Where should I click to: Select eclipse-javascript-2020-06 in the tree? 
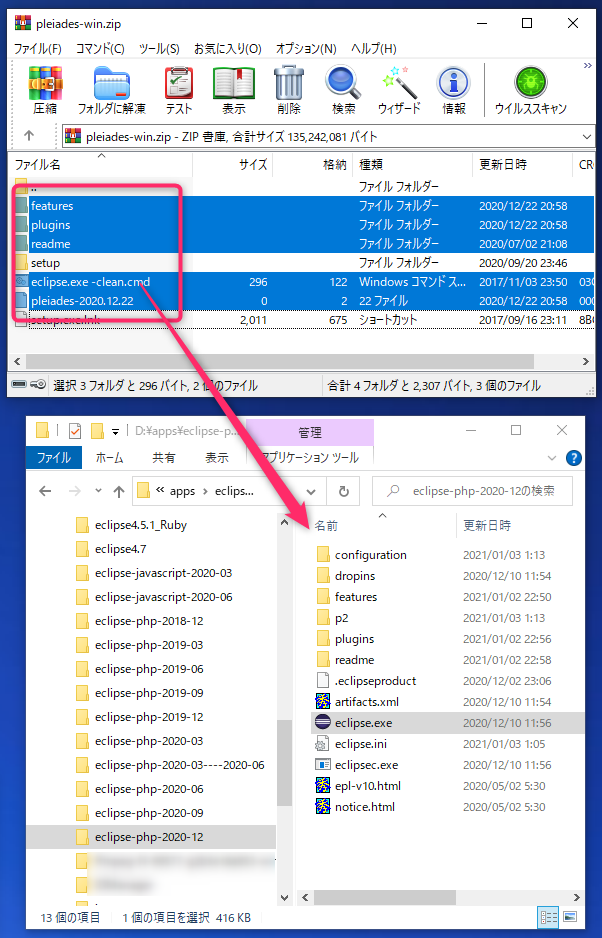point(163,596)
